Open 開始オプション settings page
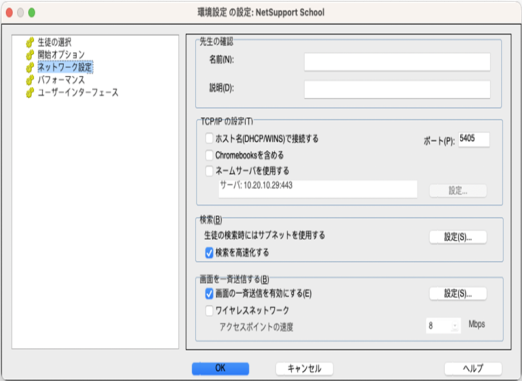522x381 pixels. coord(61,55)
